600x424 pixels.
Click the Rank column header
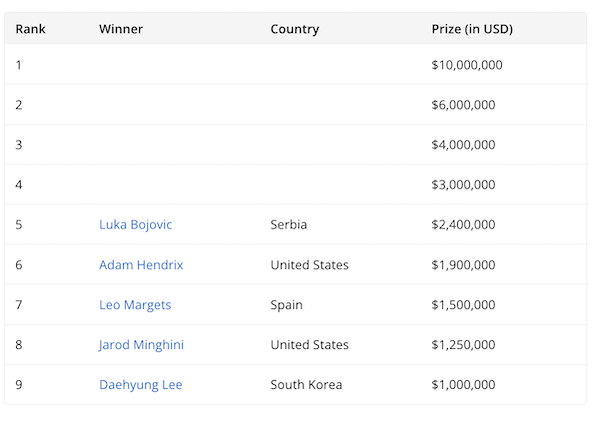click(x=30, y=29)
